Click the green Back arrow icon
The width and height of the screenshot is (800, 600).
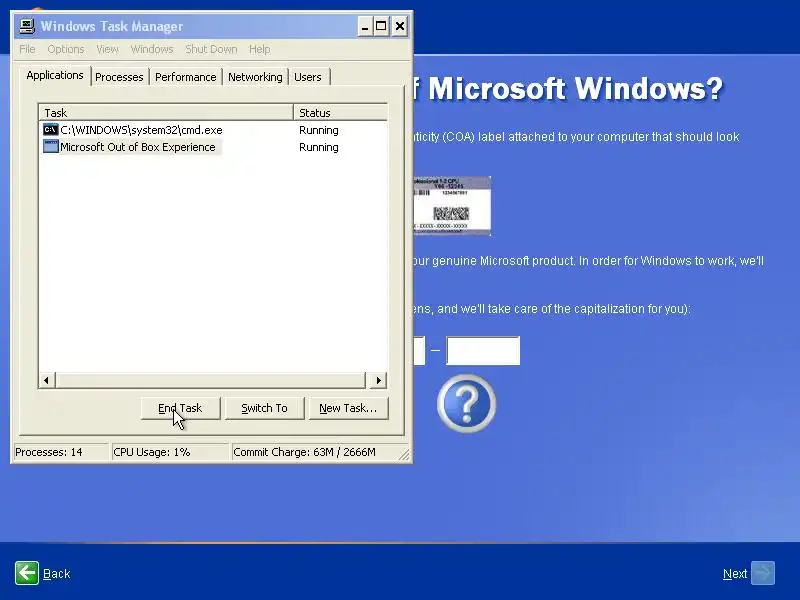(x=27, y=572)
